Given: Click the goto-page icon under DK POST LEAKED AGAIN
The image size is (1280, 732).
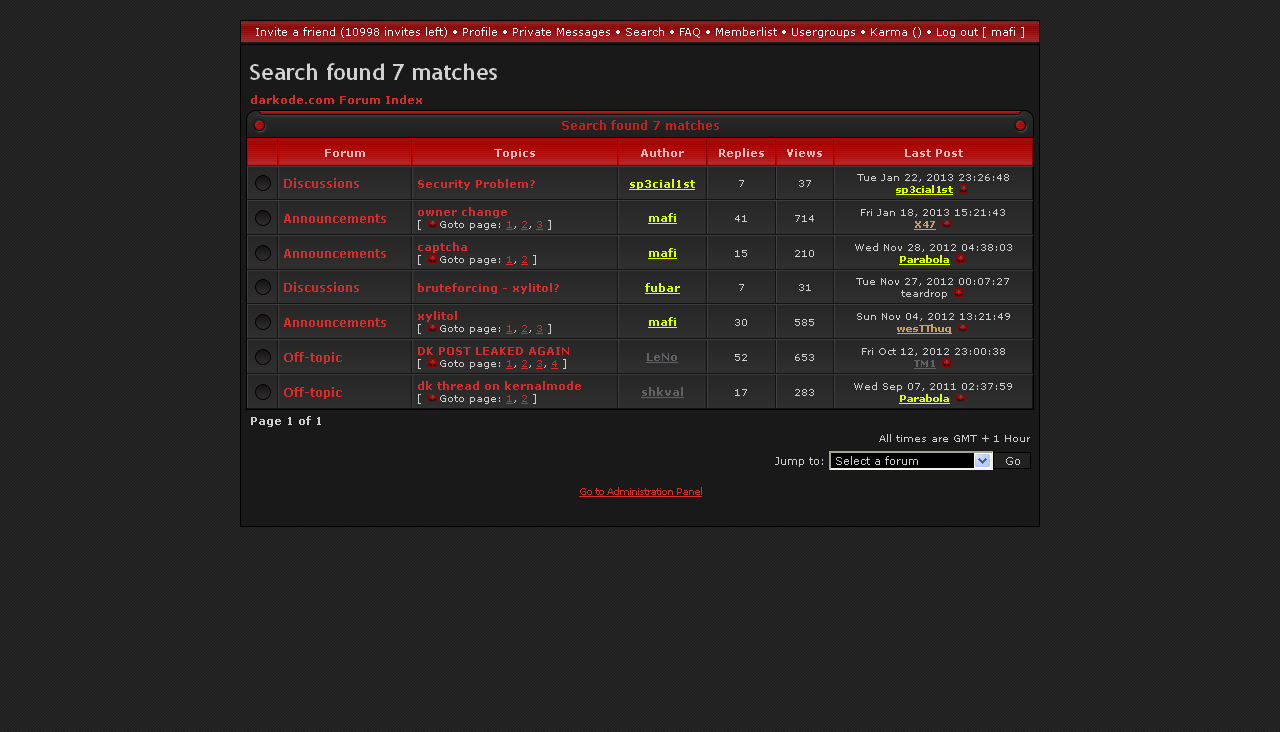Looking at the screenshot, I should click(x=432, y=364).
